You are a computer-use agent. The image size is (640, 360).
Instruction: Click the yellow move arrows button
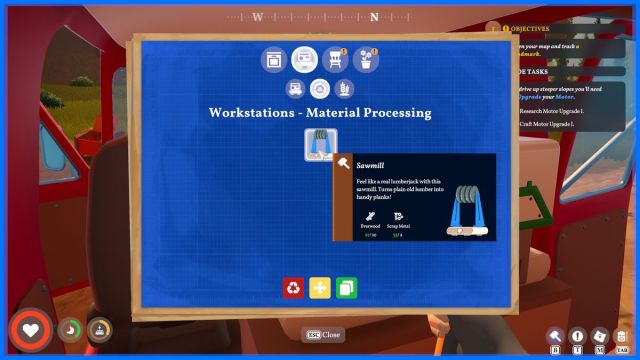320,288
